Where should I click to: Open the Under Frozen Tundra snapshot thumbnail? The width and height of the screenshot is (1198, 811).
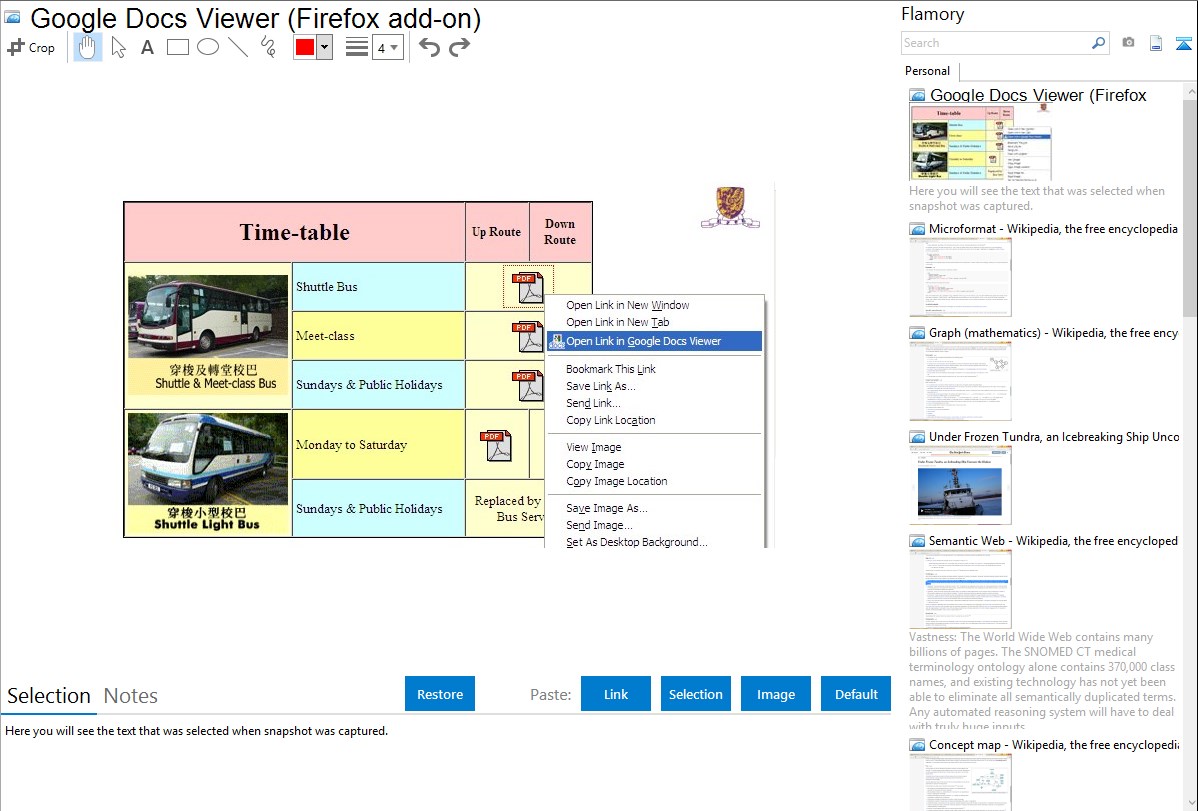960,485
